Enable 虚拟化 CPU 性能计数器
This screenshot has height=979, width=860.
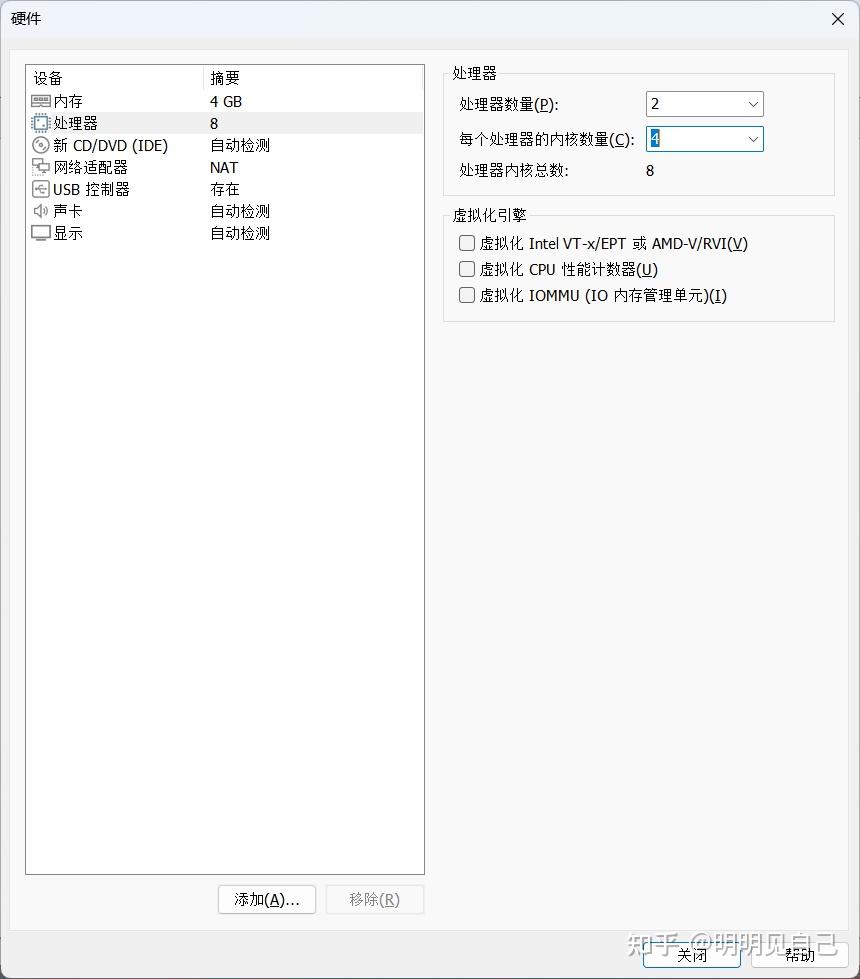pos(466,268)
